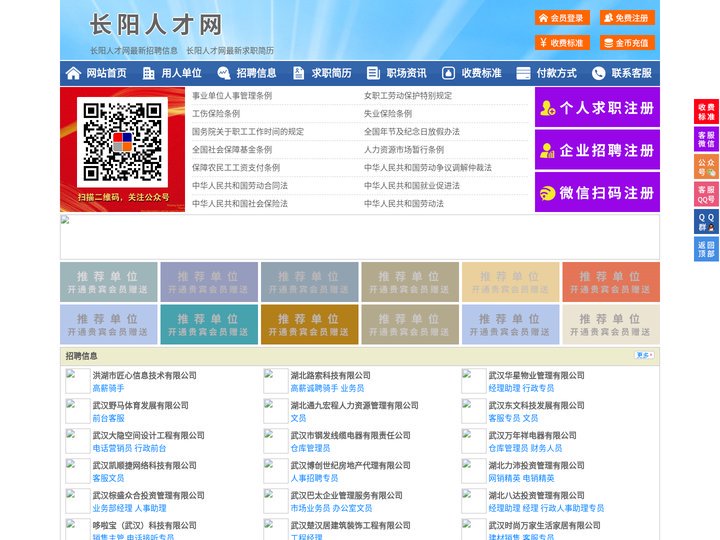Open 招聘信息 navigation item
The height and width of the screenshot is (540, 720).
[x=256, y=73]
